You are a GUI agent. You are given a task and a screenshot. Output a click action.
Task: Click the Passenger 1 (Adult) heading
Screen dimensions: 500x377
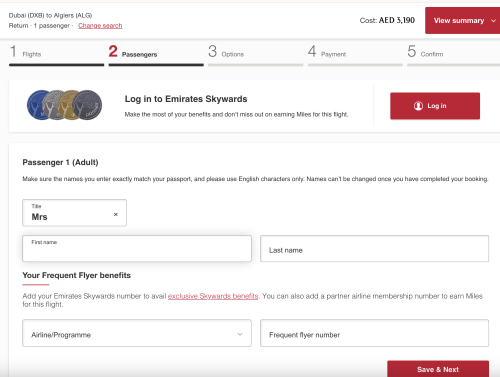point(60,162)
